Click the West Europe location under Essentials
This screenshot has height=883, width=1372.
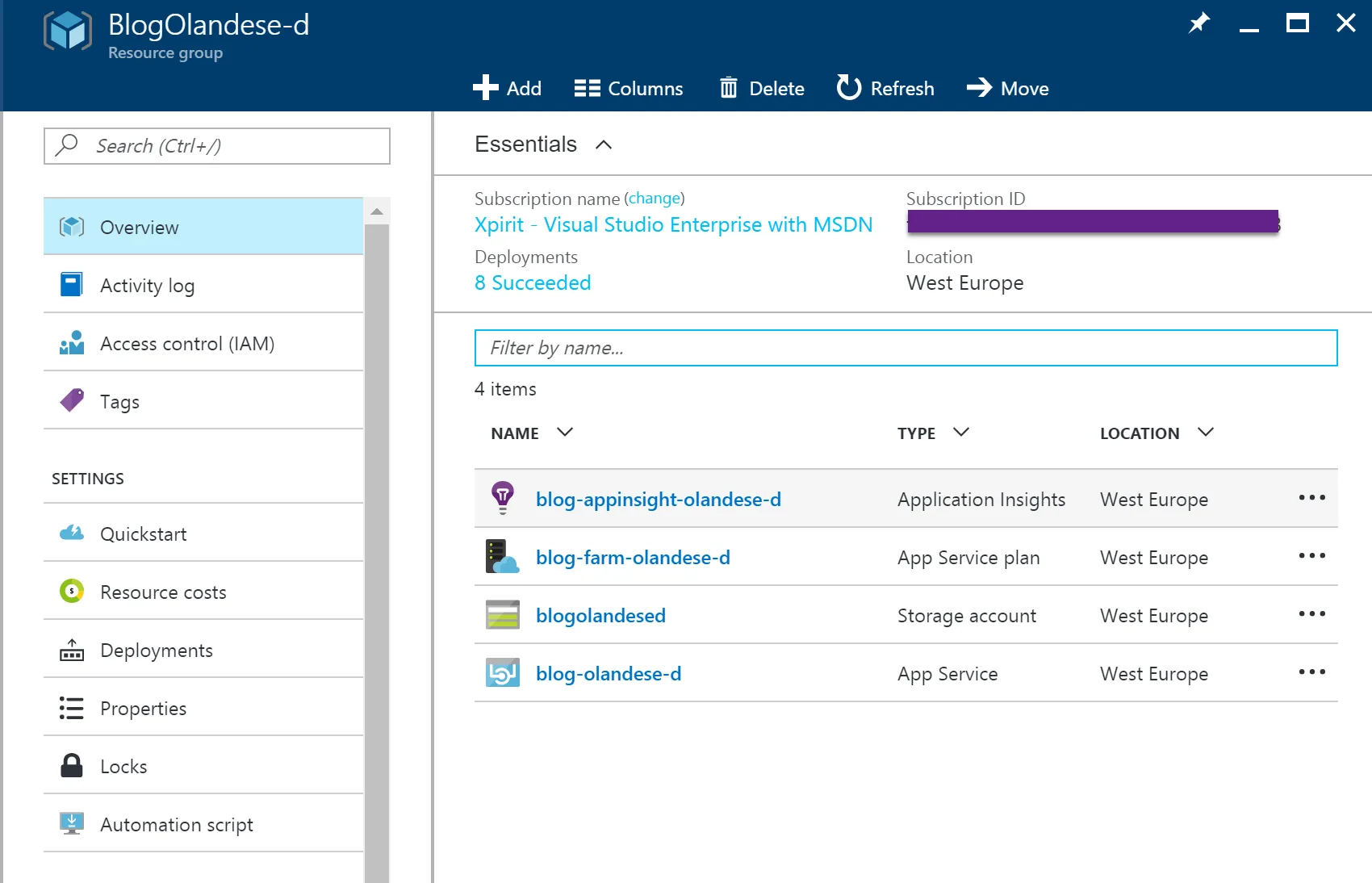pyautogui.click(x=965, y=282)
